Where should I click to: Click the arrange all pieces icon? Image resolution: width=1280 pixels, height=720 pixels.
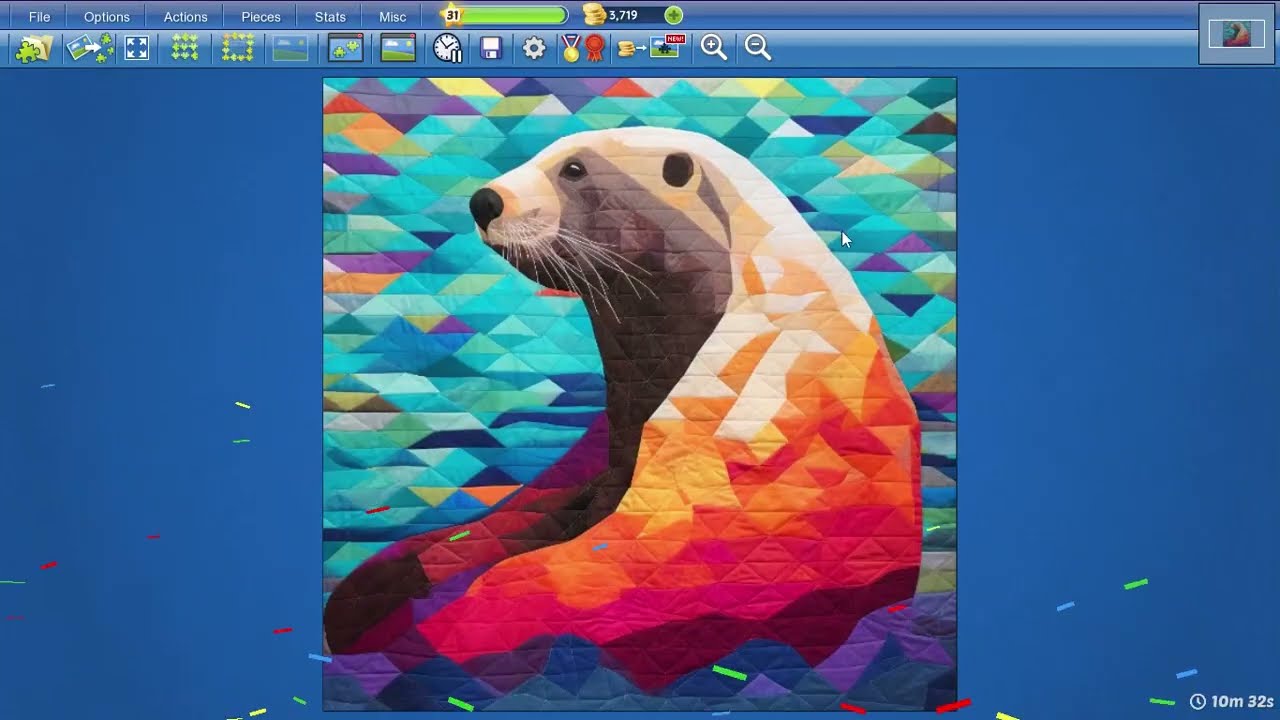tap(184, 48)
